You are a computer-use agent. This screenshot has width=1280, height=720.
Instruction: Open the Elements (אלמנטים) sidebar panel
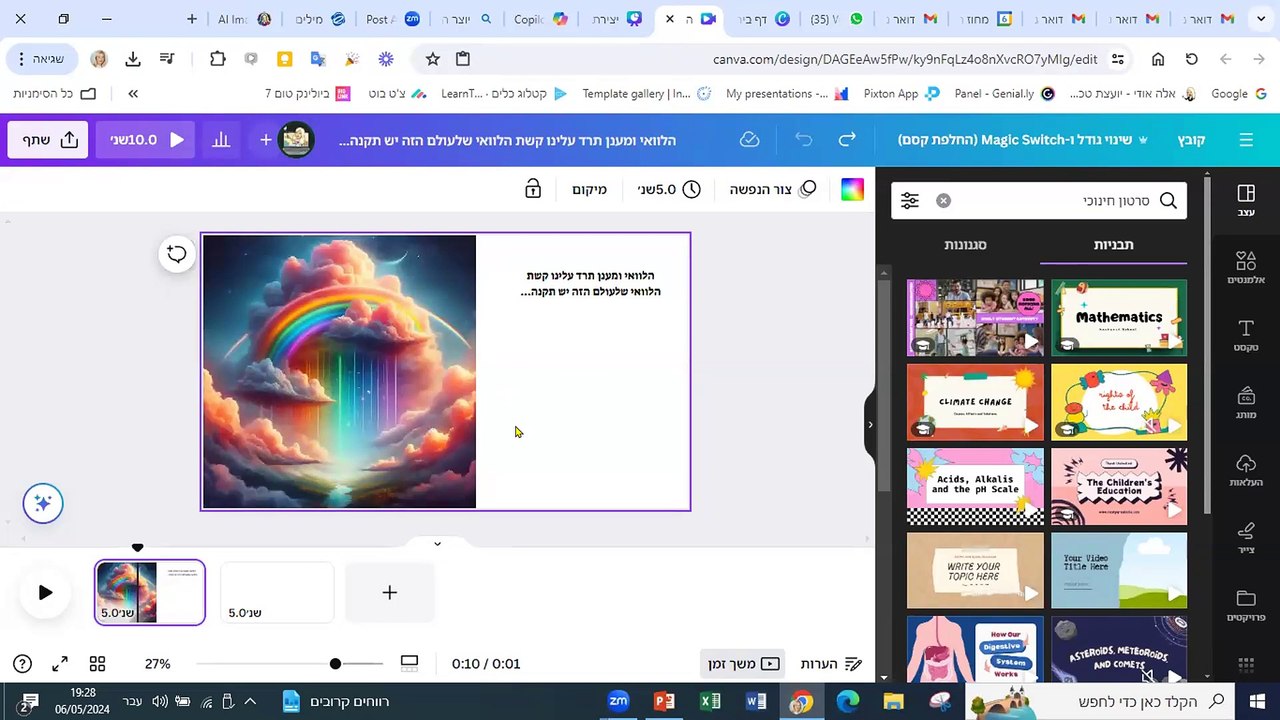point(1245,267)
